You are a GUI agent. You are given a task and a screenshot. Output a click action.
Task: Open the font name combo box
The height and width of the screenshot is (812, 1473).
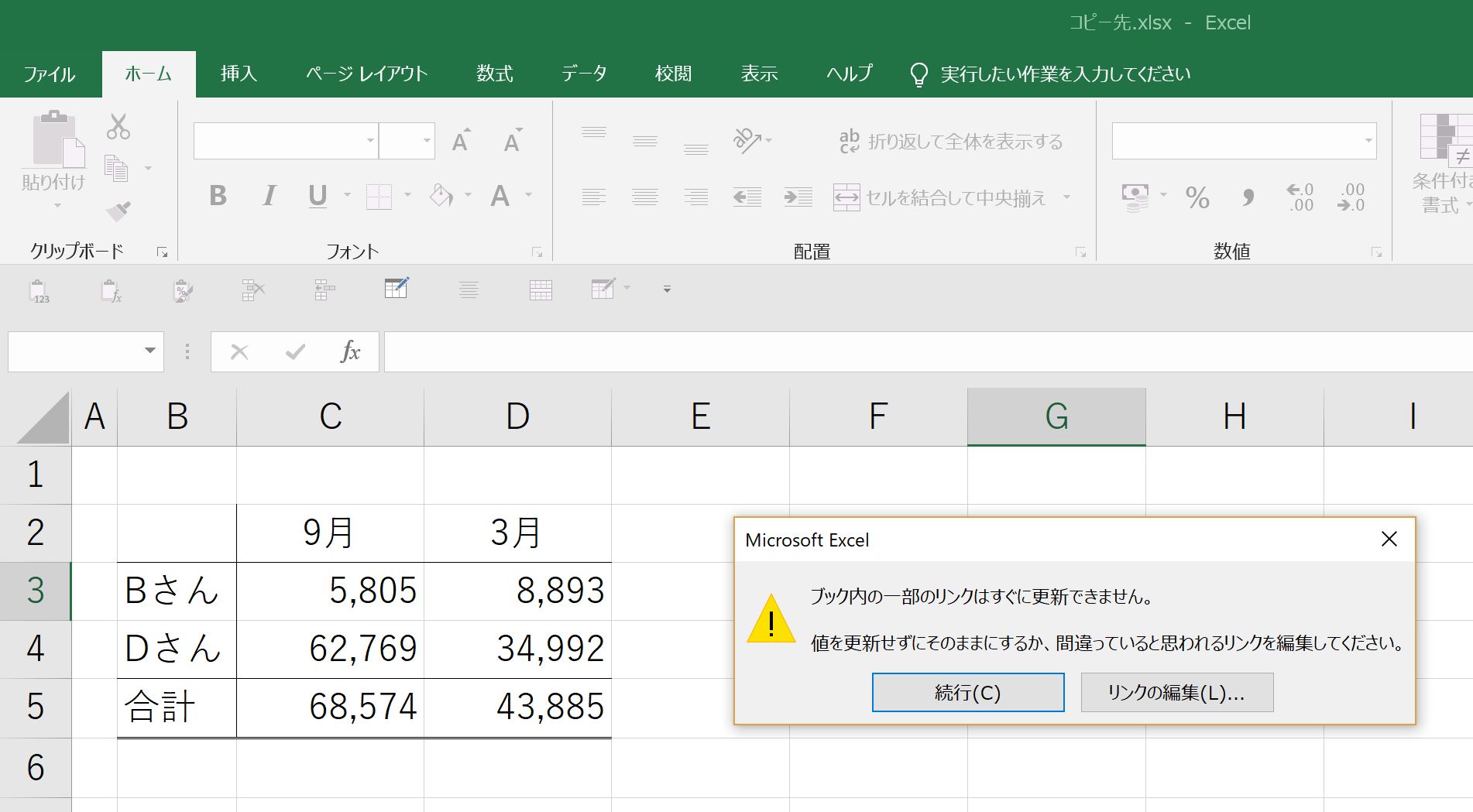(286, 141)
